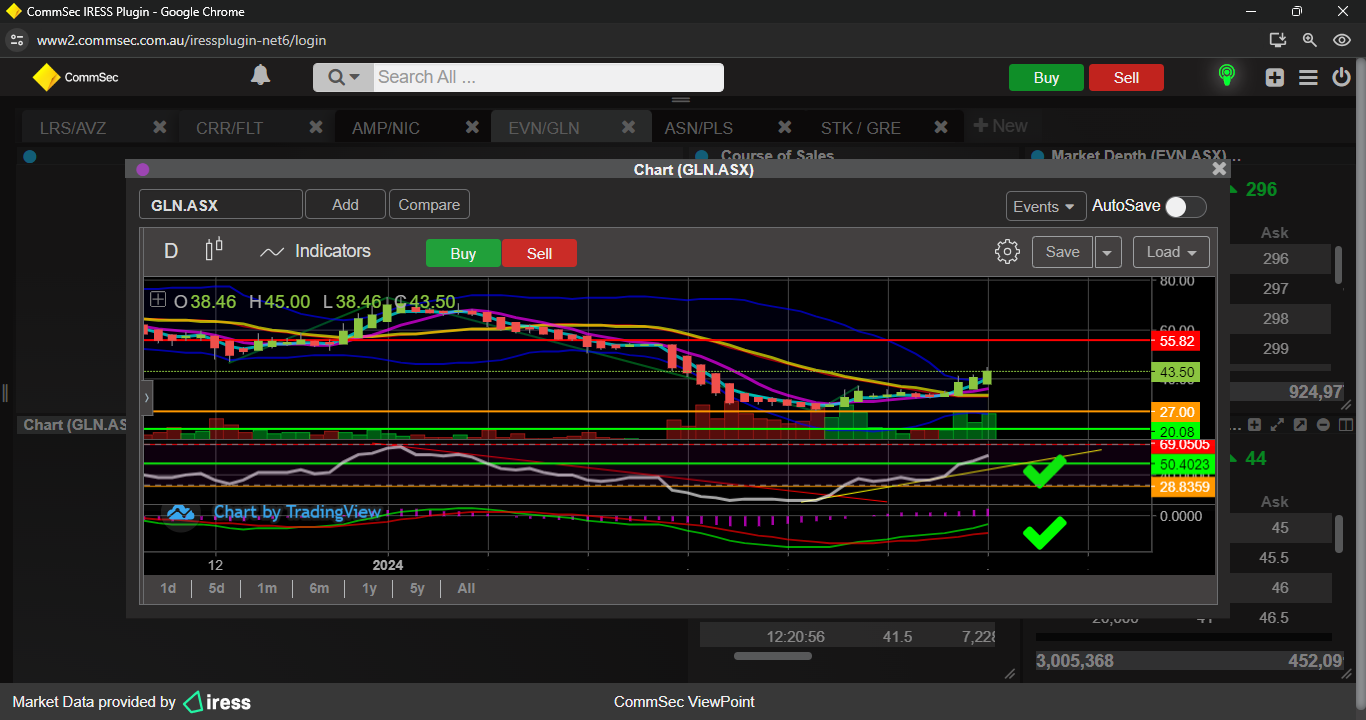Switch to the ASN/PLS tab
The height and width of the screenshot is (720, 1366).
(698, 128)
